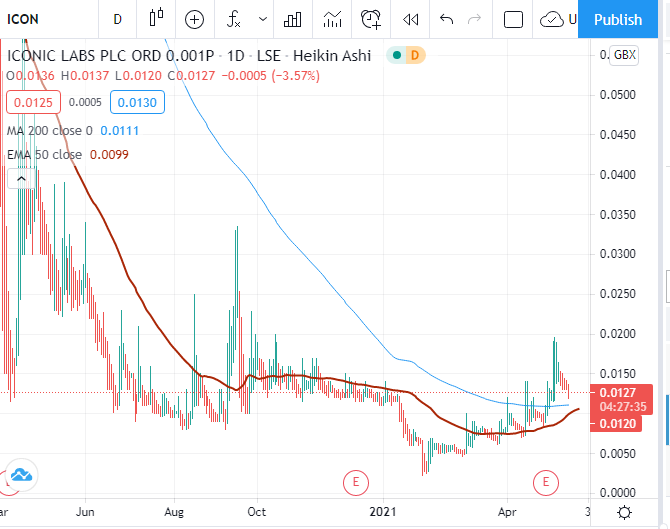Expand indicator templates chevron dropdown

[263, 19]
